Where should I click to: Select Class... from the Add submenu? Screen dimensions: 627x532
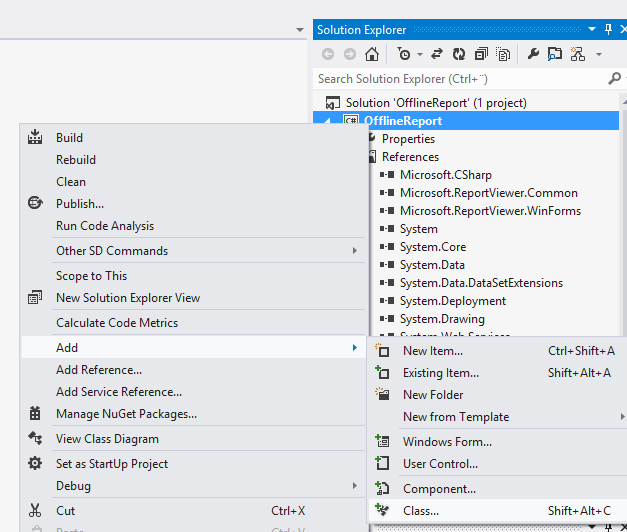click(420, 511)
